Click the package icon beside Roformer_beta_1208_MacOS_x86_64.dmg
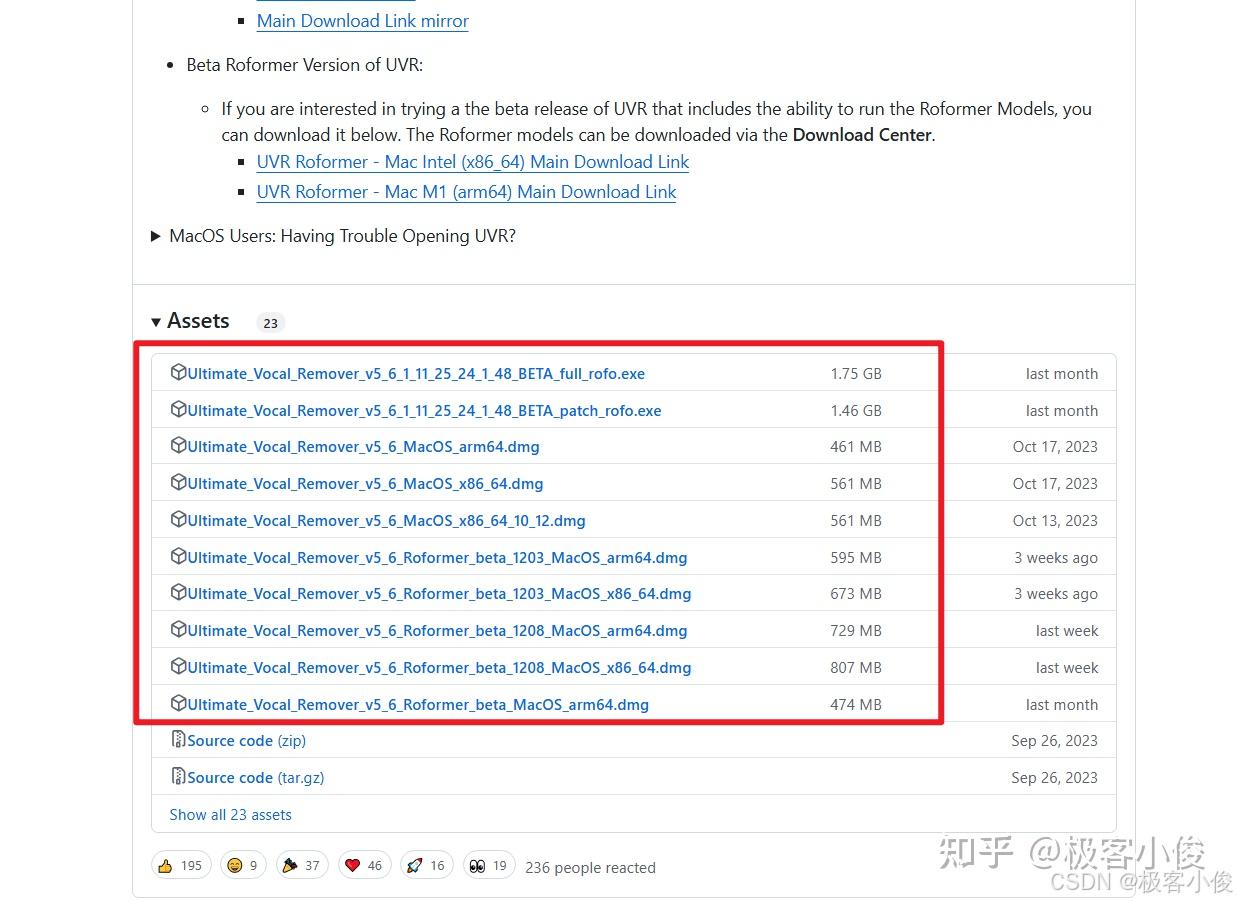This screenshot has width=1237, height=901. pyautogui.click(x=178, y=667)
